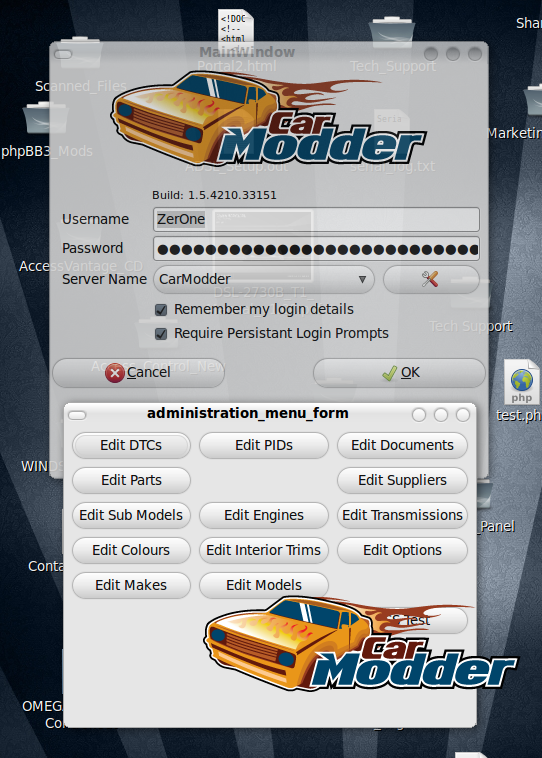
Task: Click the Edit Makes button
Action: 131,585
